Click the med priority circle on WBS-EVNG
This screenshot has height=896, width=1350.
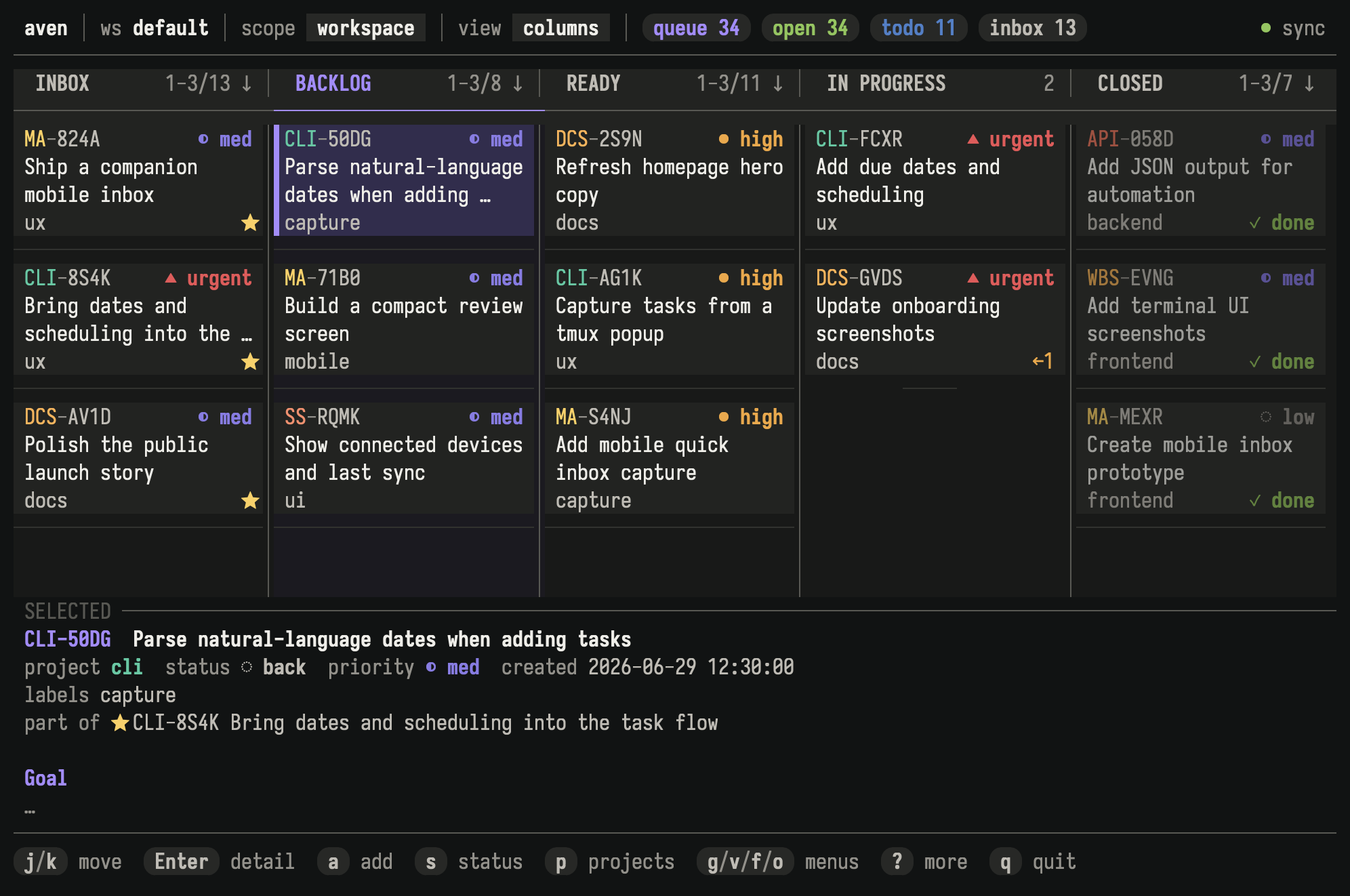click(1266, 278)
